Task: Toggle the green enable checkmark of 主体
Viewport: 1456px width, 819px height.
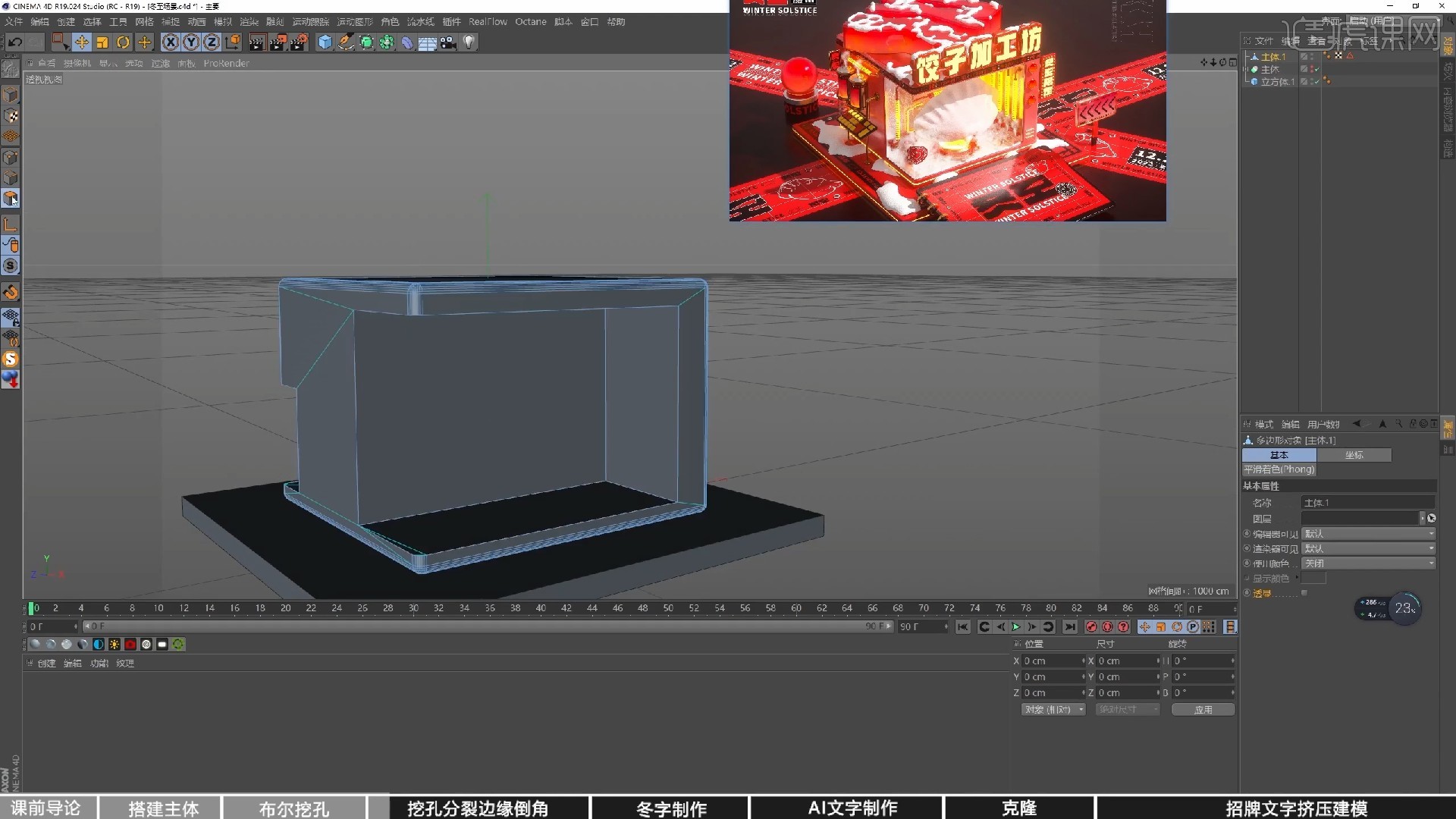Action: click(x=1316, y=69)
